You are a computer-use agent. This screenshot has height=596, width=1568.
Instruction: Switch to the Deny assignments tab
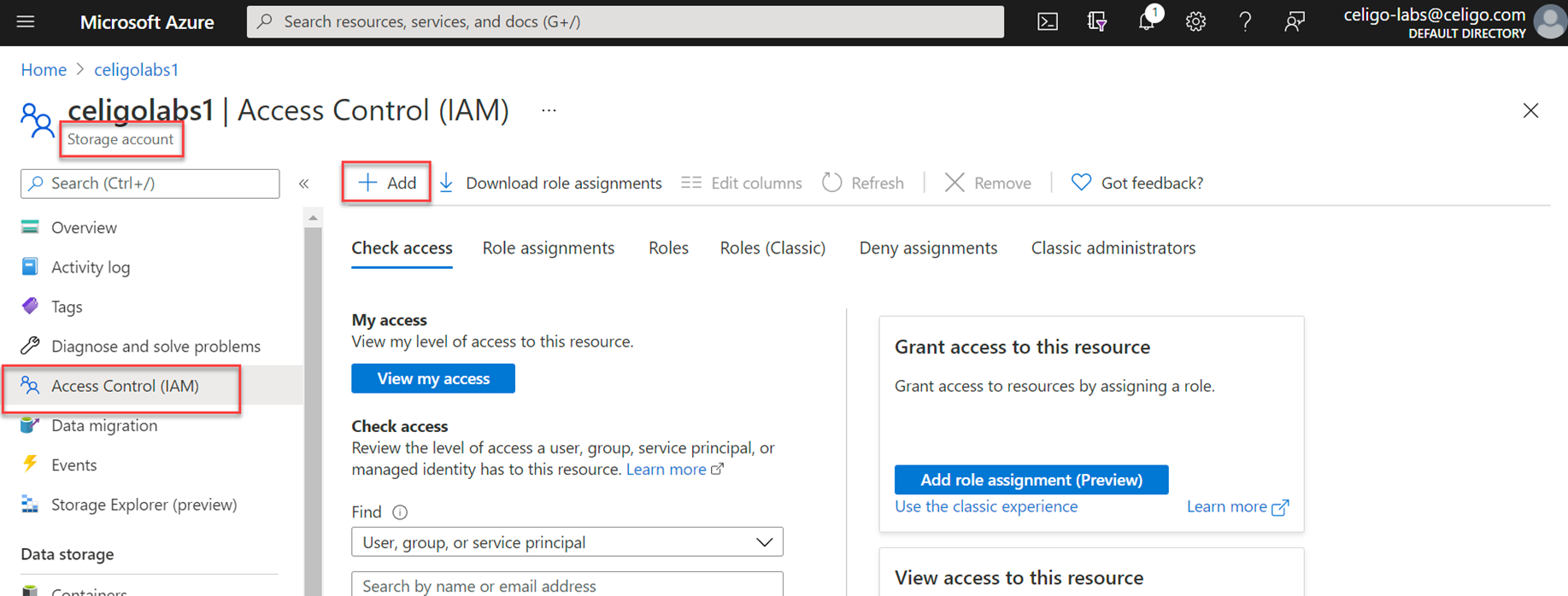pos(928,248)
